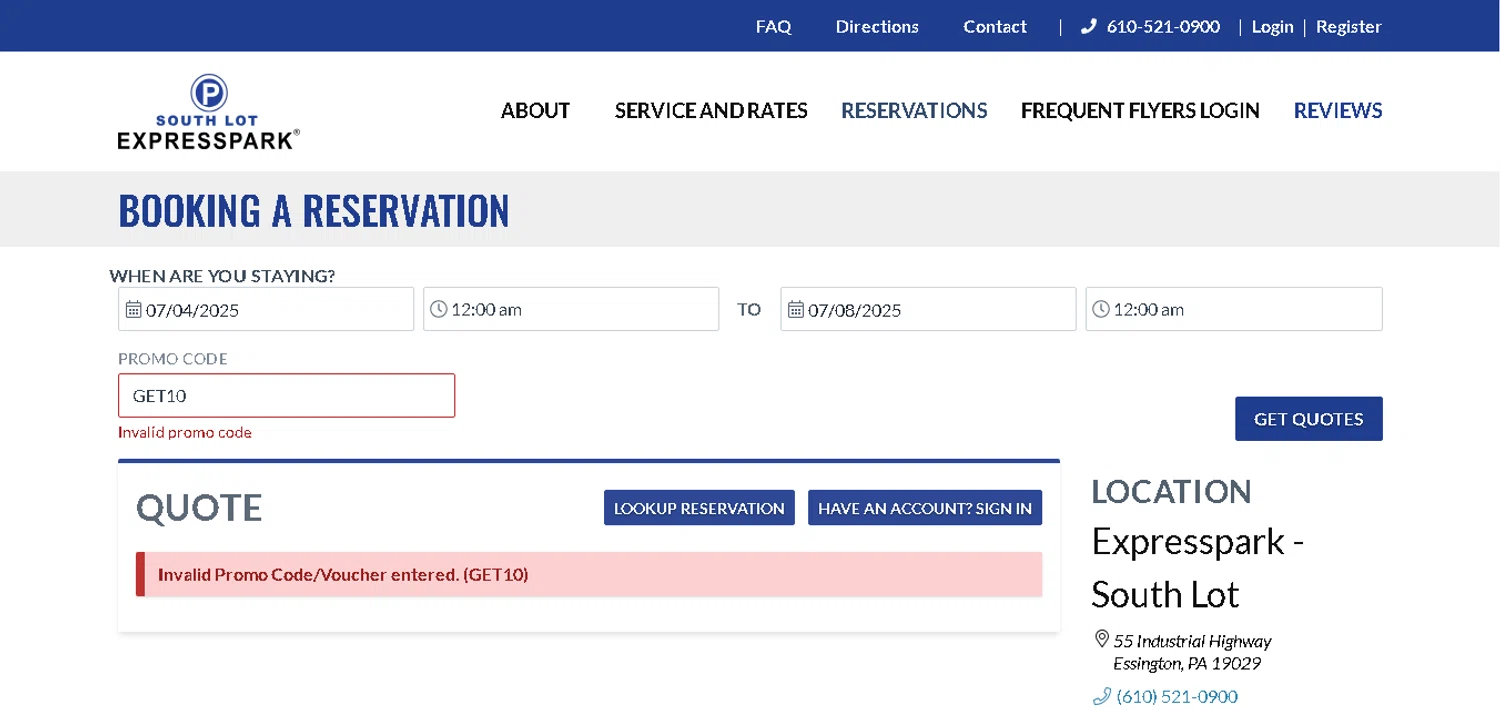The height and width of the screenshot is (710, 1500).
Task: Click the end time field 12:00 am
Action: [x=1234, y=309]
